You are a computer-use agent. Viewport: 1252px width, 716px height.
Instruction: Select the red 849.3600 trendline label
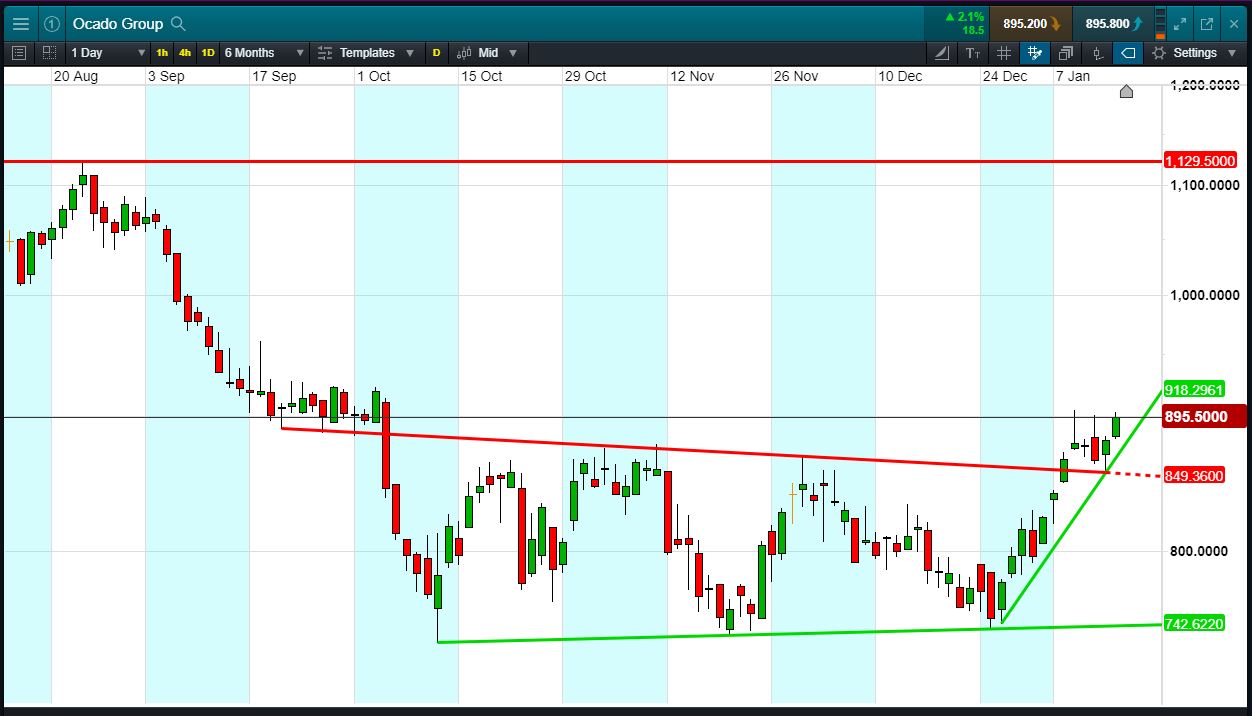[x=1194, y=475]
